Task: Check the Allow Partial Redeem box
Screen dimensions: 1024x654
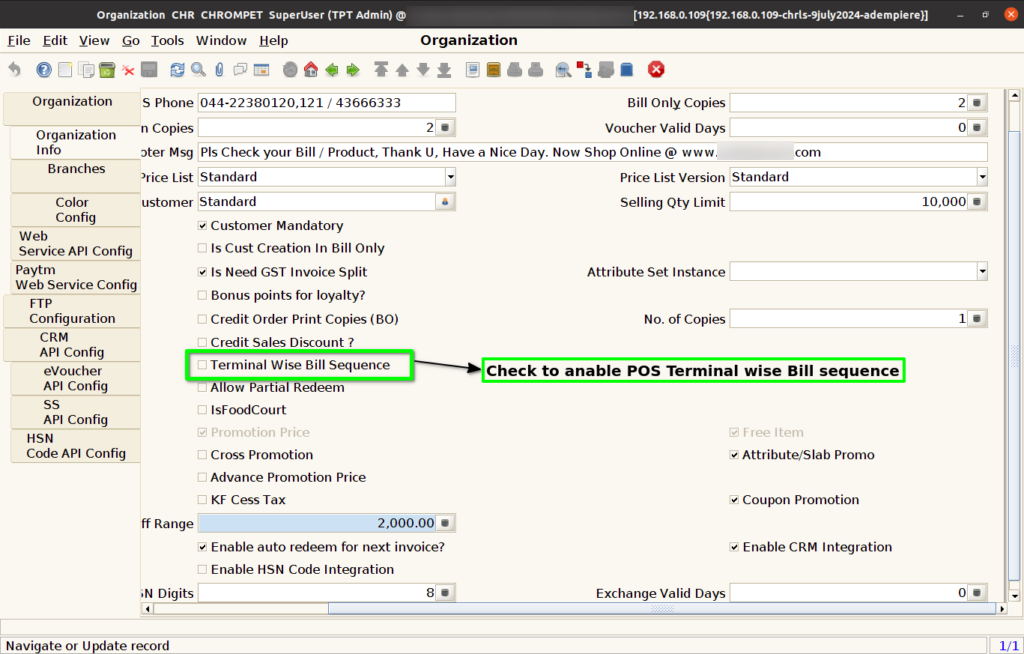Action: [x=202, y=387]
